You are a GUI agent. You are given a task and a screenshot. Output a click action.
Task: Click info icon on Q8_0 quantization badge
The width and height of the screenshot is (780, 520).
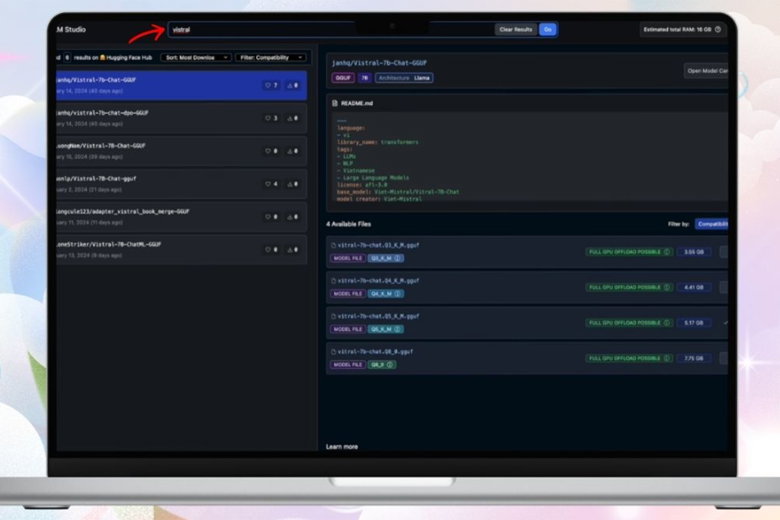pyautogui.click(x=390, y=365)
